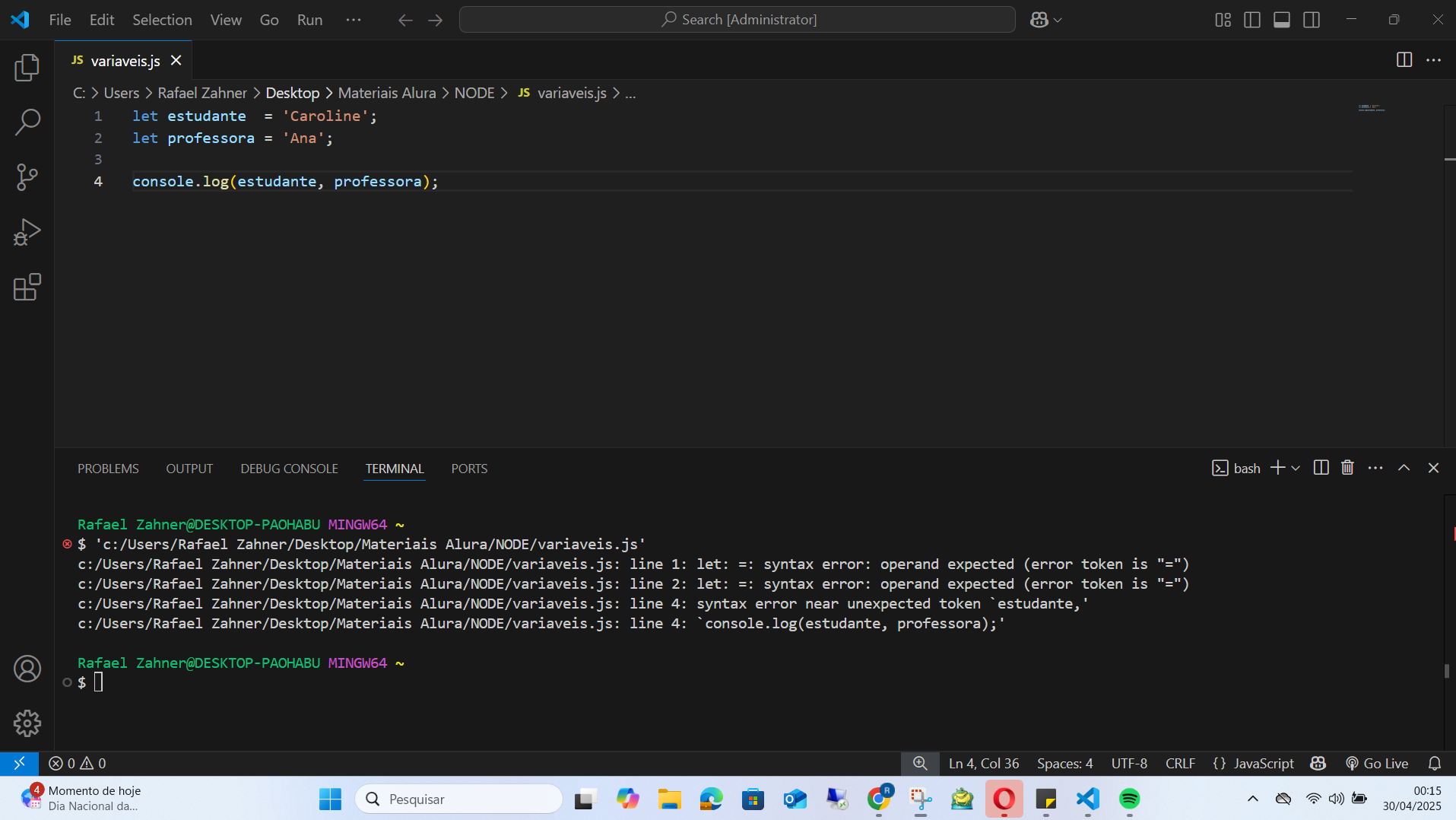This screenshot has width=1456, height=820.
Task: Open the Run and Debug view
Action: (x=27, y=232)
